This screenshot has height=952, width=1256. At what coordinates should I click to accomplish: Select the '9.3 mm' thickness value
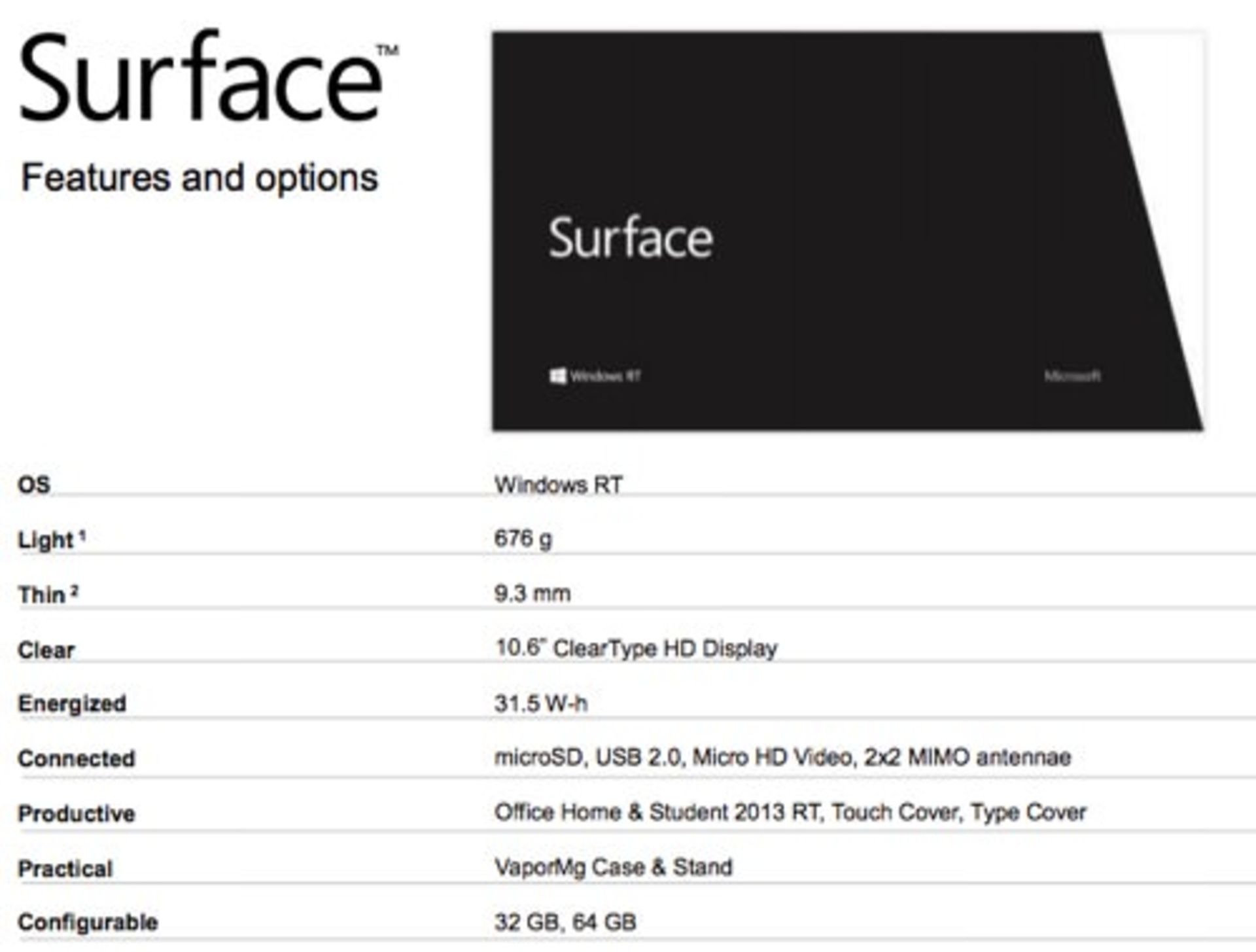532,593
